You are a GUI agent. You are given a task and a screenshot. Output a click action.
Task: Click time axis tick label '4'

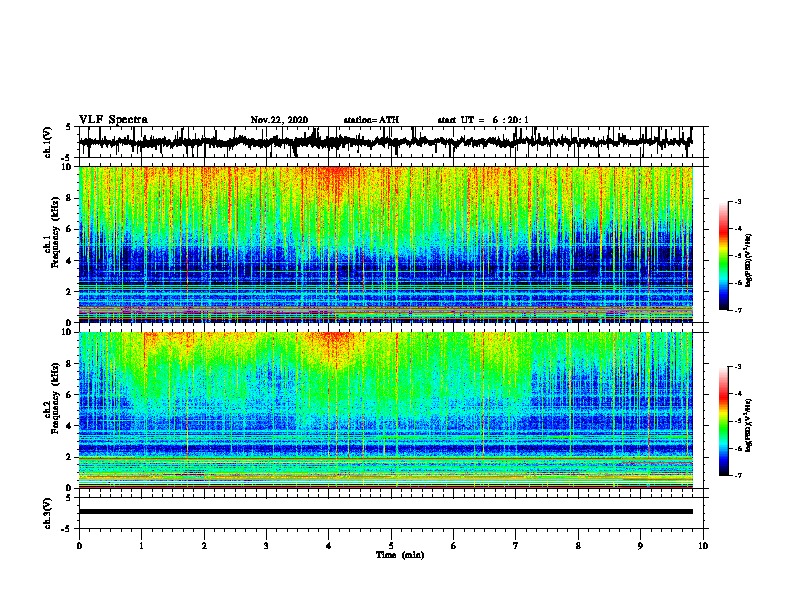pos(329,545)
